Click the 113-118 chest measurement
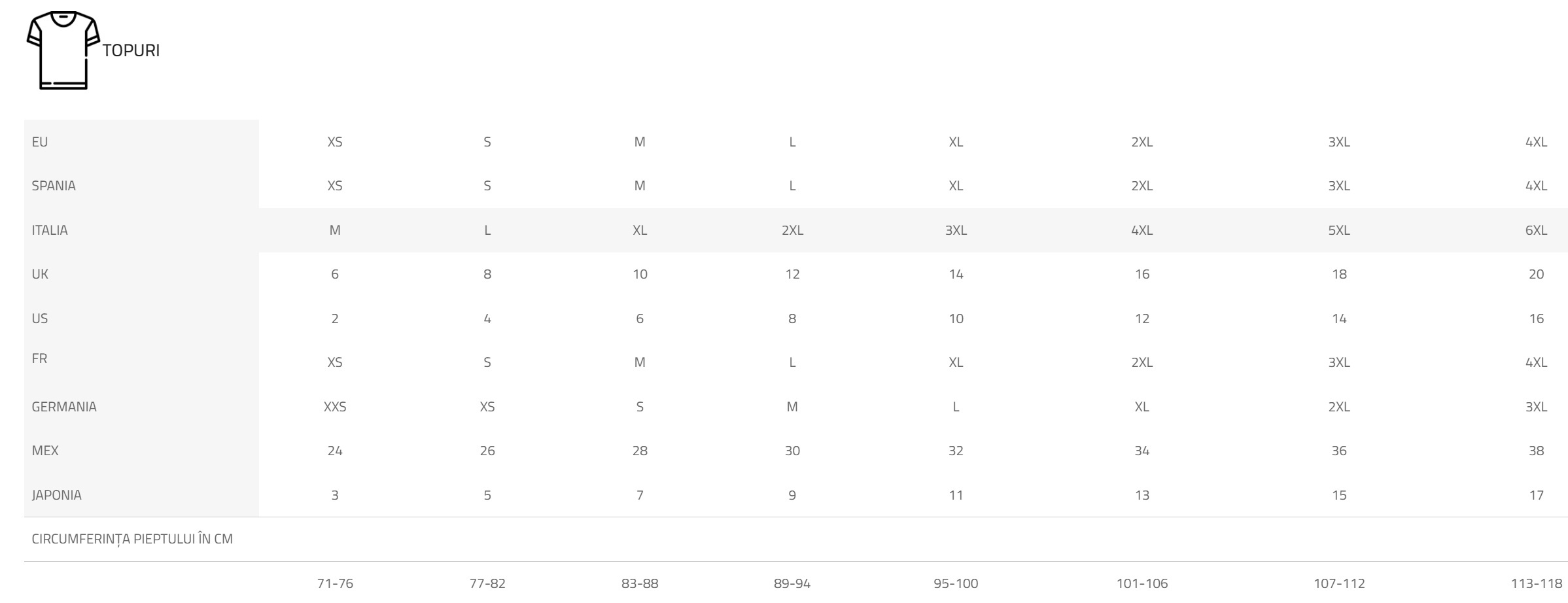Viewport: 1568px width, 603px height. 1536,583
